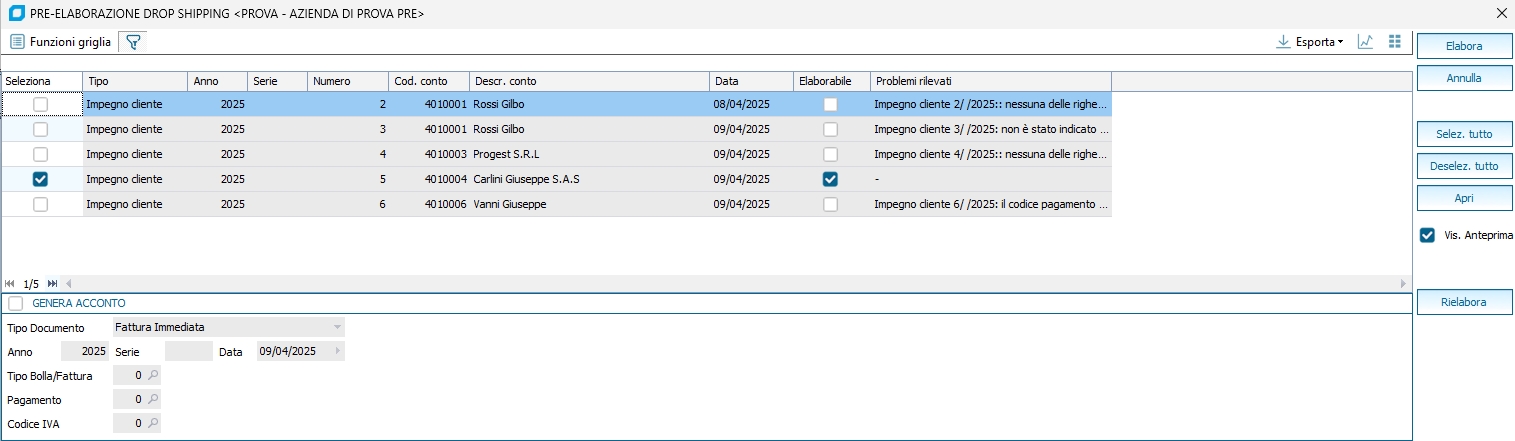Untick Seleziona checkbox for Carlini Giuseppe row
The width and height of the screenshot is (1515, 441).
(40, 179)
